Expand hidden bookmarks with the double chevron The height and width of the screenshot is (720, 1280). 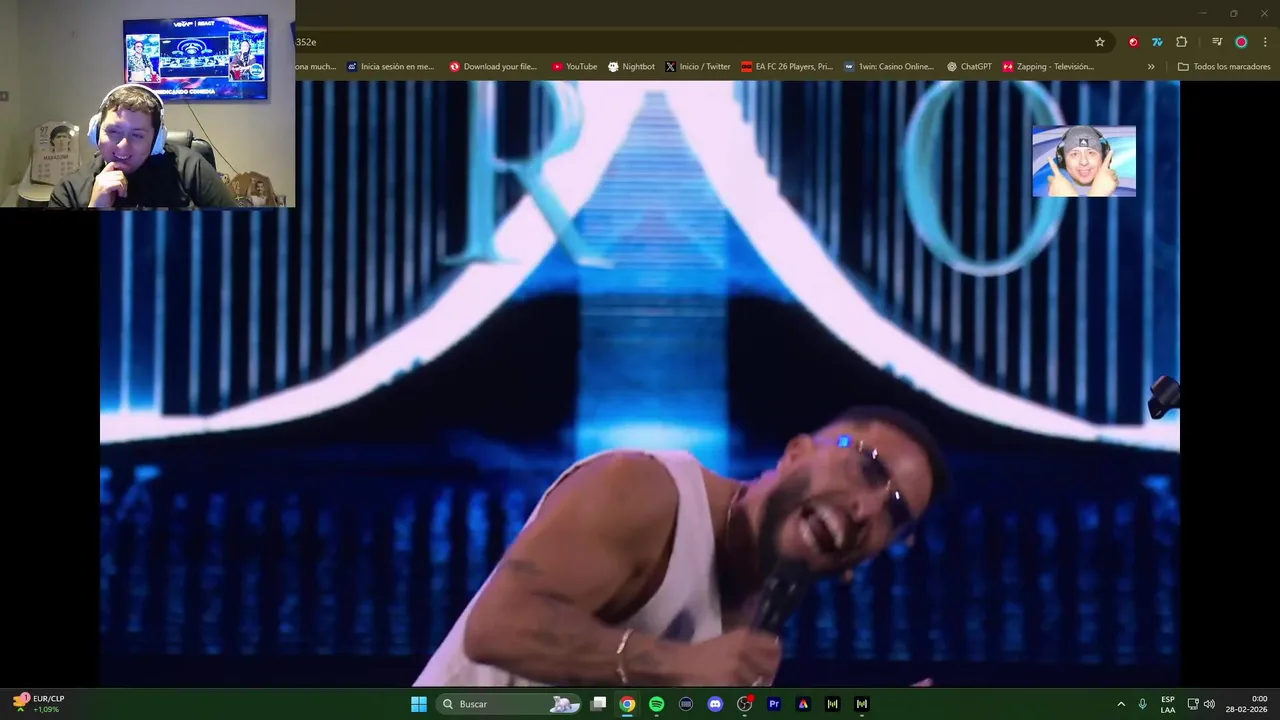point(1151,67)
